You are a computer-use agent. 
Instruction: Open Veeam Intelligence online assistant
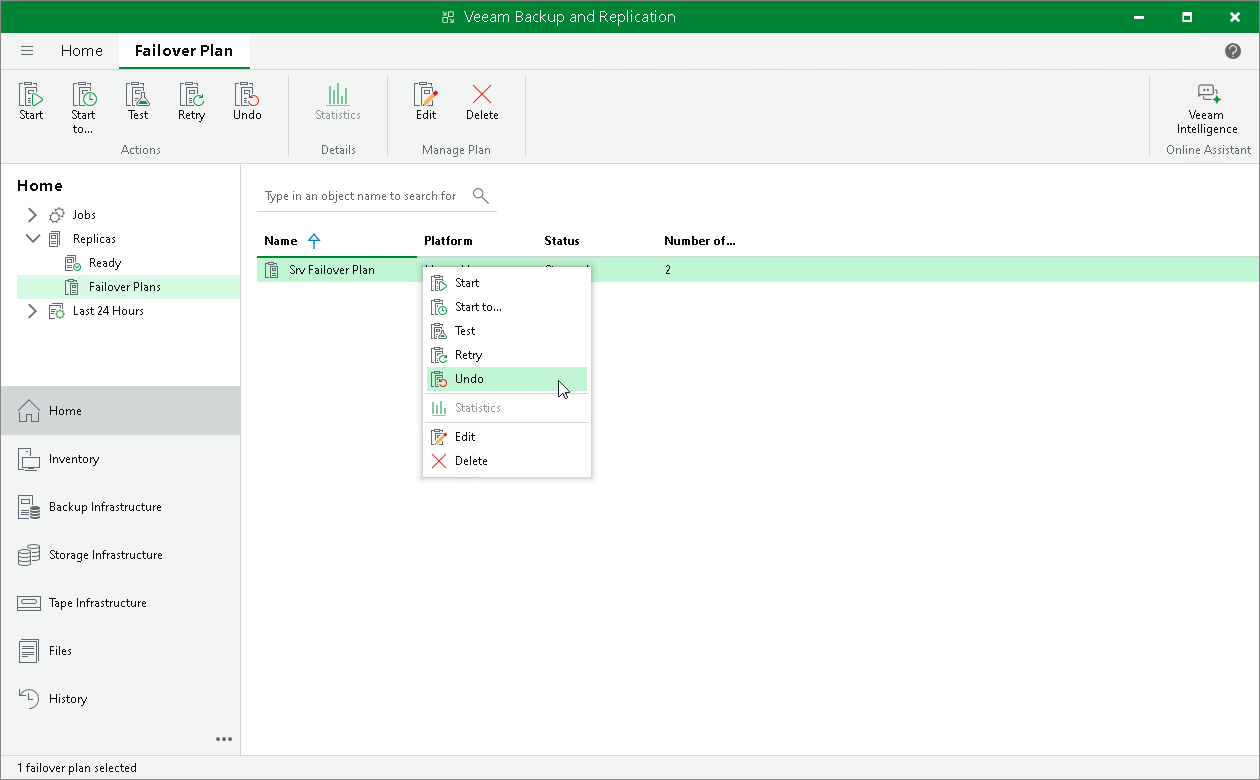1207,108
